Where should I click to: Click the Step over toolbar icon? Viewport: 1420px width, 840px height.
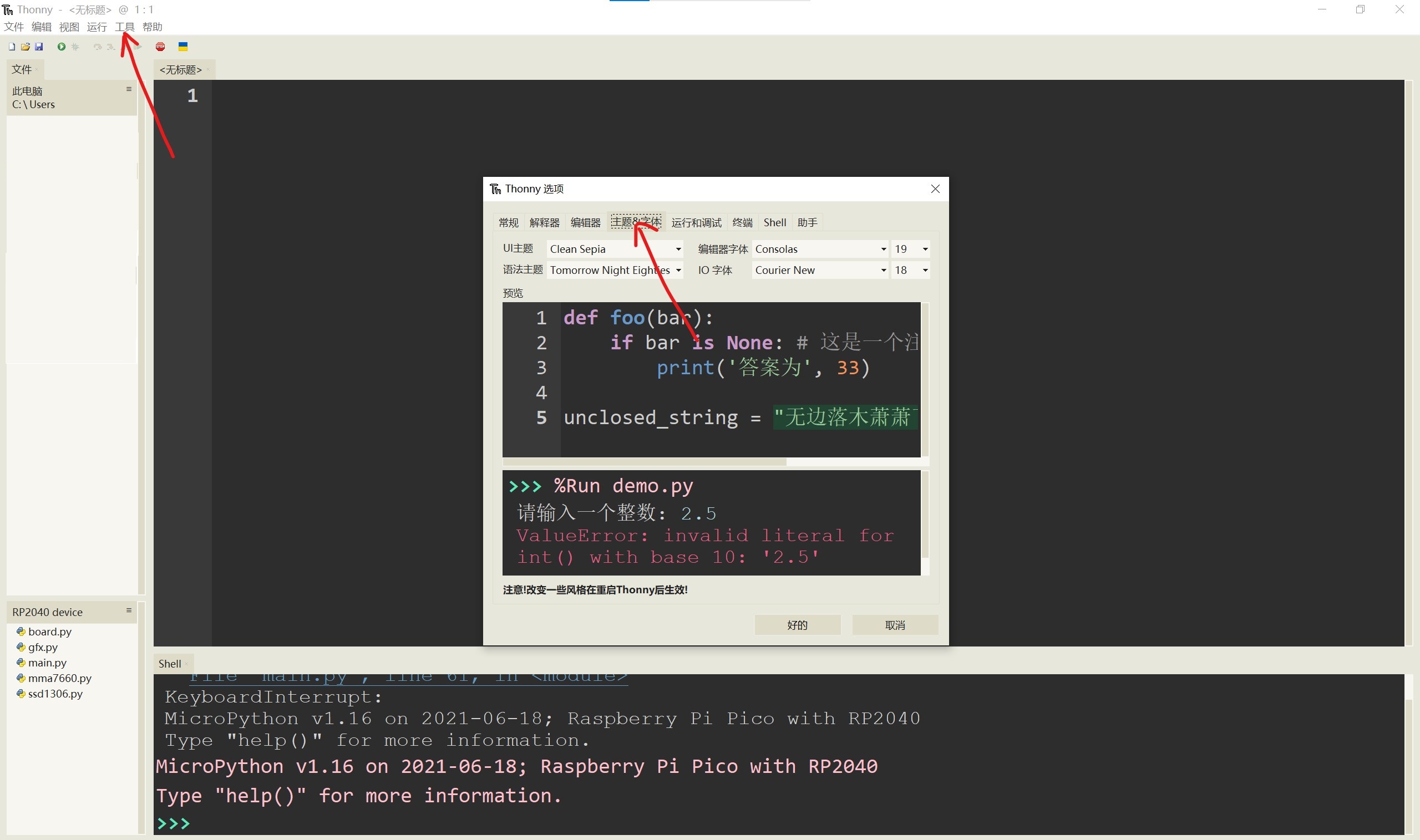click(x=98, y=47)
